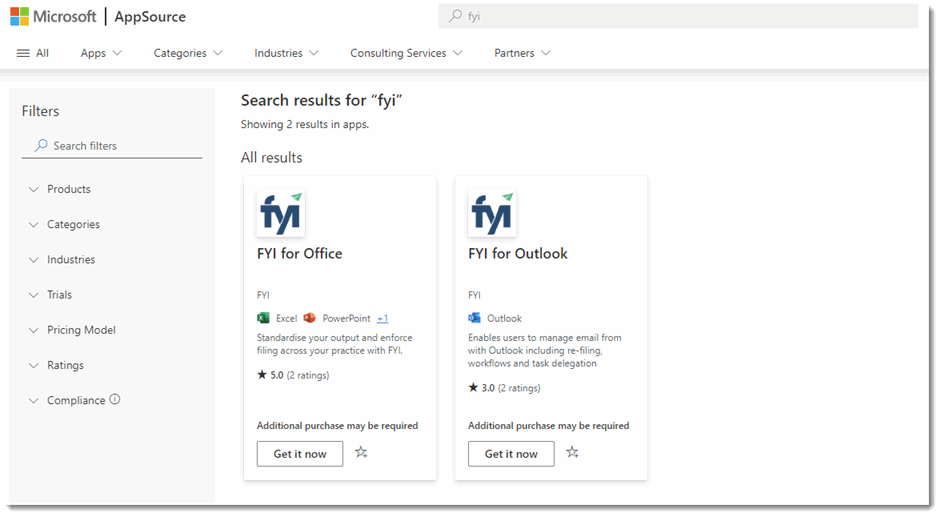
Task: Click Get it now for FYI for Office
Action: (x=300, y=454)
